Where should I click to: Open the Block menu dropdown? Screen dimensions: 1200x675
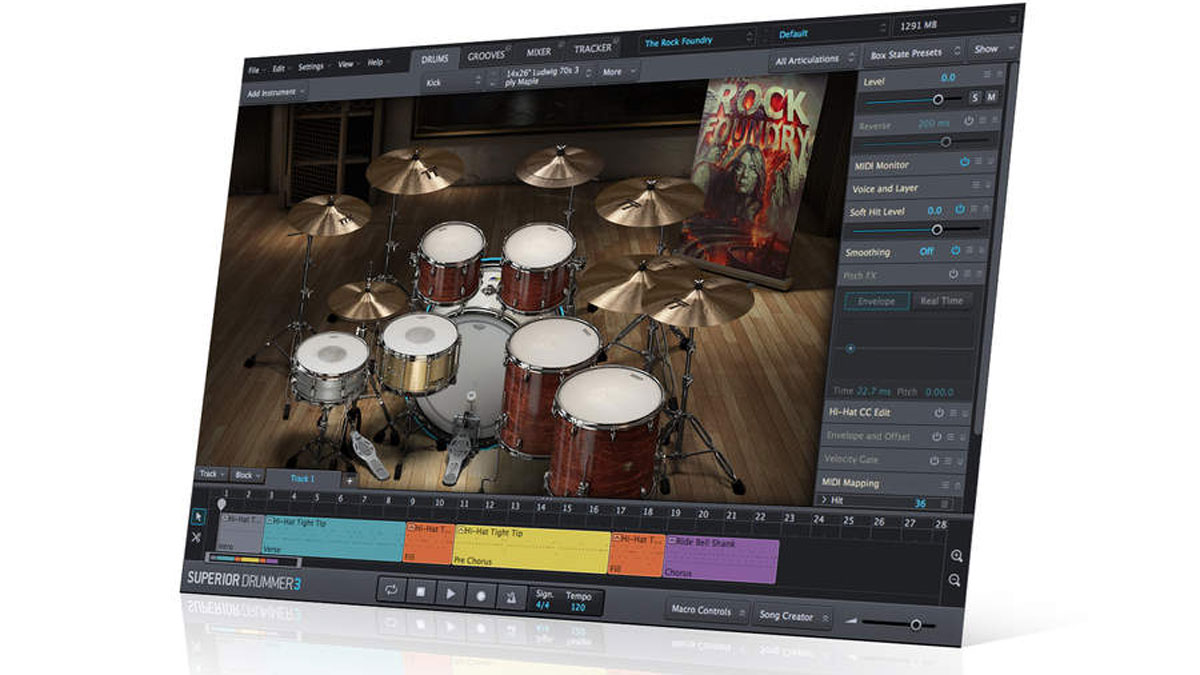pos(247,474)
